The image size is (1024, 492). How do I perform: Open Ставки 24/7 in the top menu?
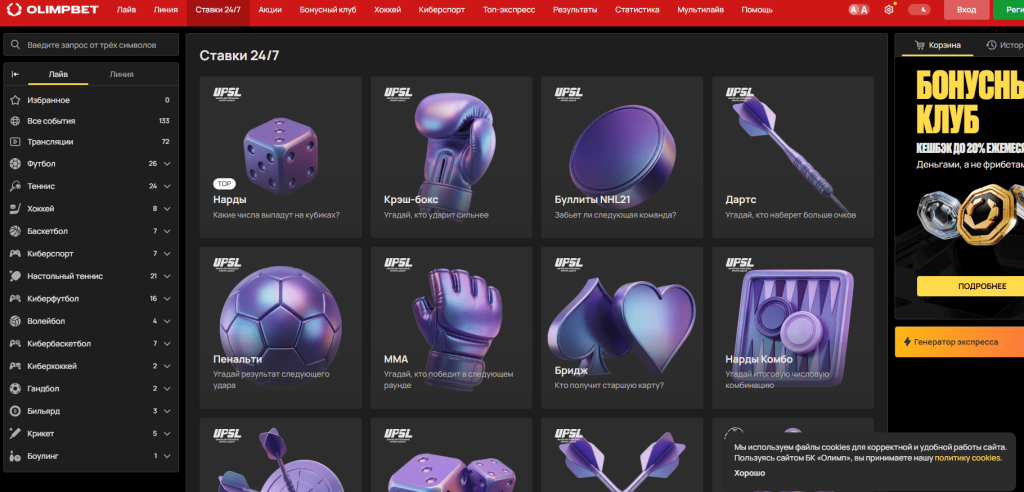click(x=218, y=10)
